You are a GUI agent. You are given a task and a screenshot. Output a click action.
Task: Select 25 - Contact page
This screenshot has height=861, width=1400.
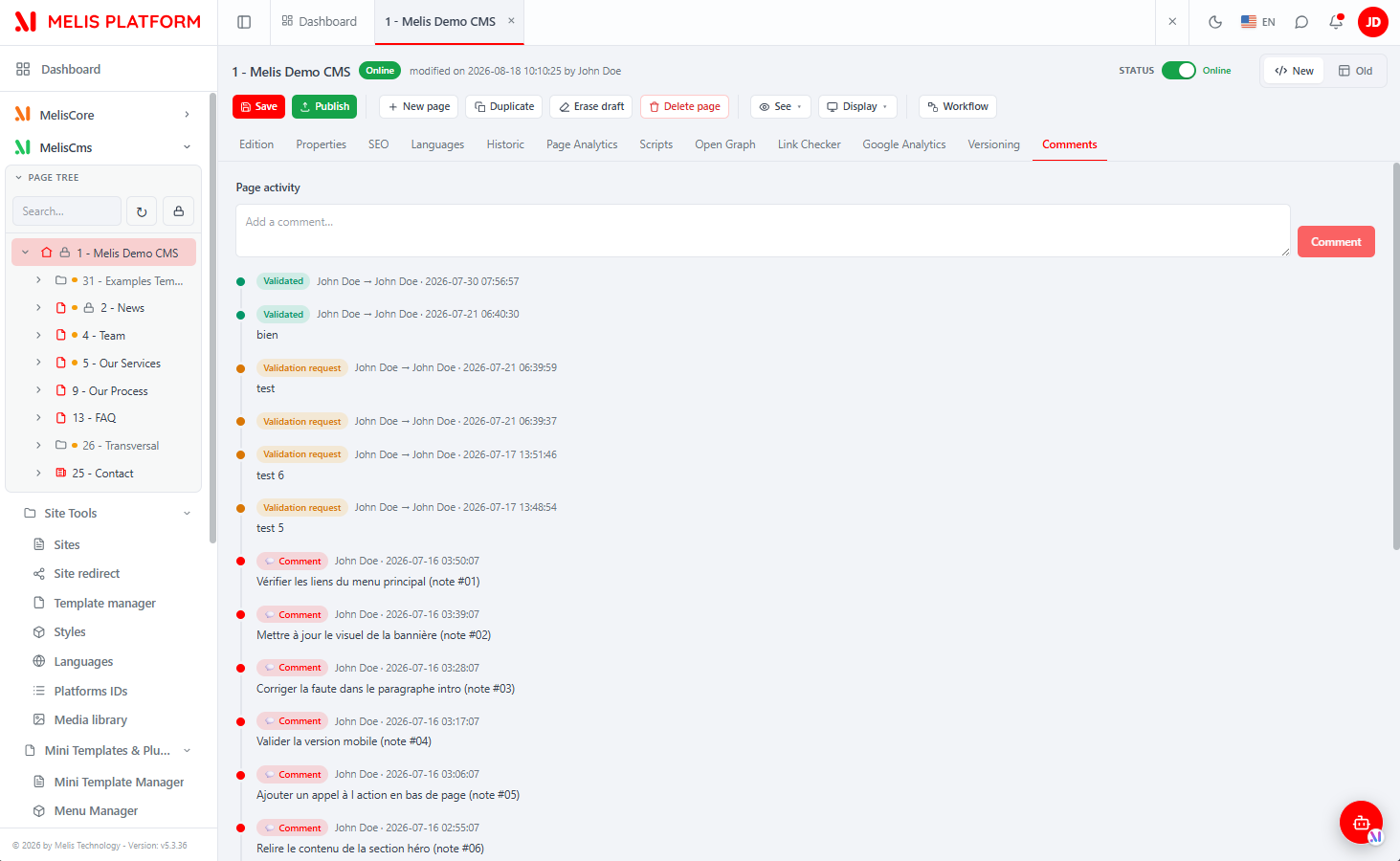click(x=102, y=474)
